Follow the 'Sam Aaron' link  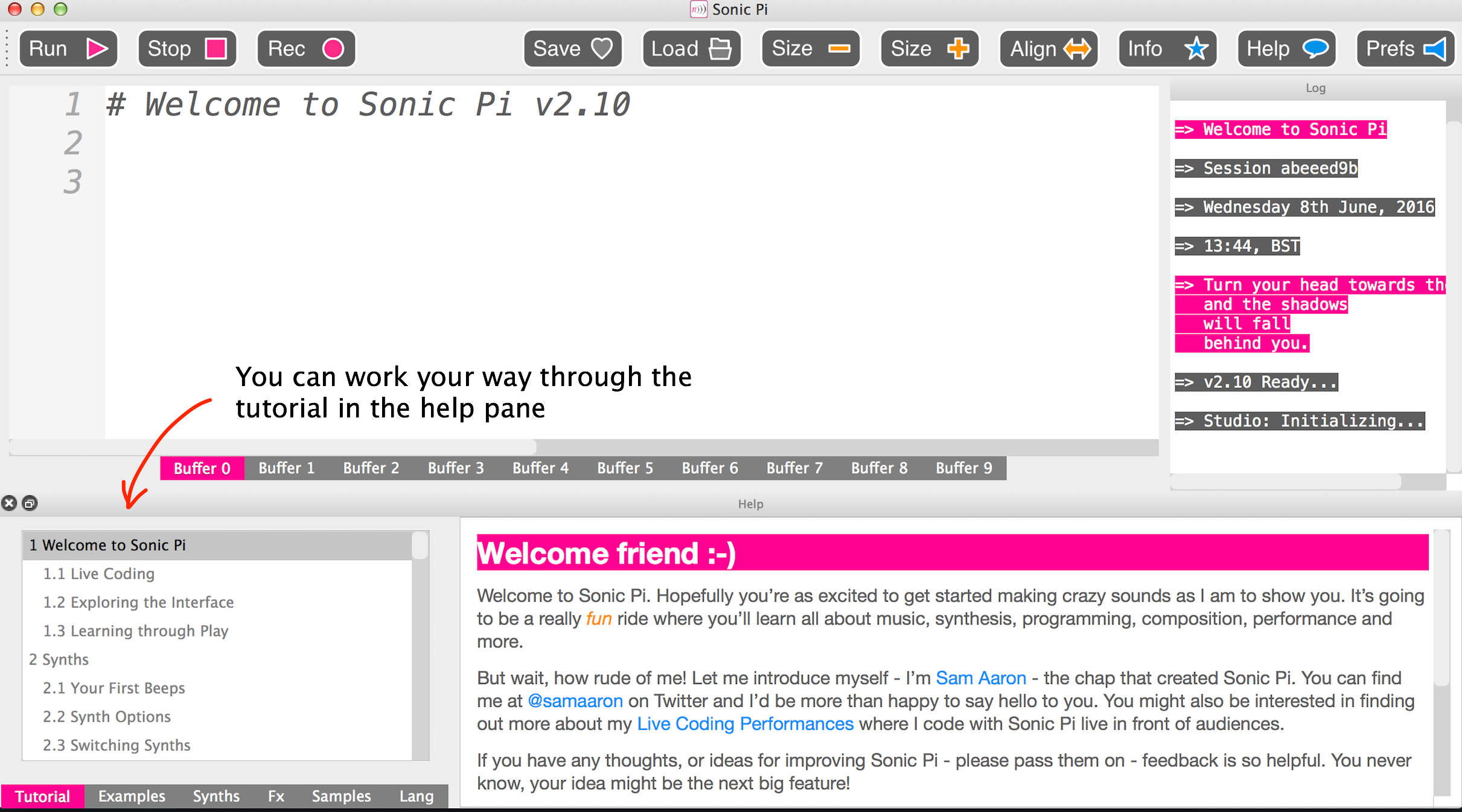pyautogui.click(x=981, y=678)
